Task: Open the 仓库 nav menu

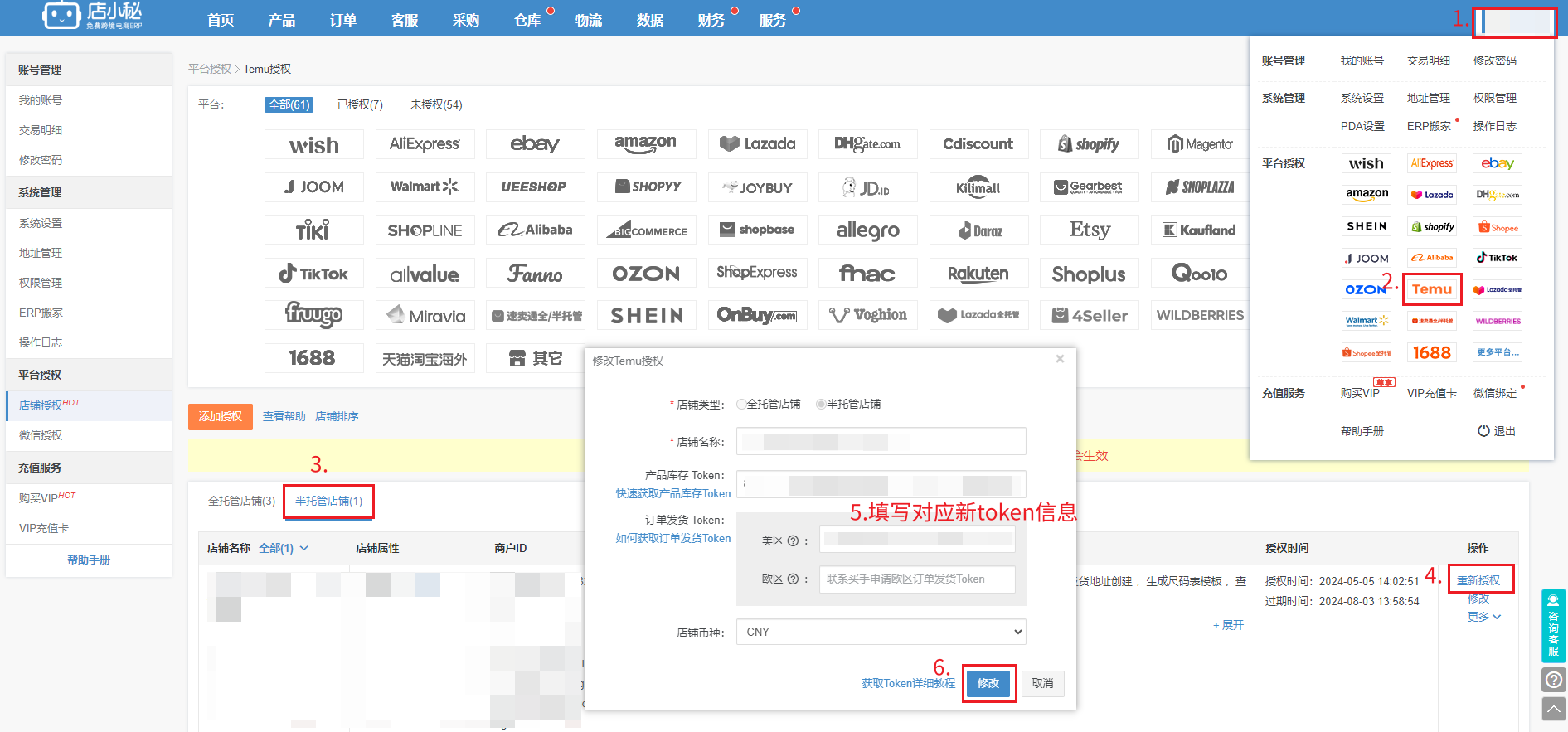Action: (527, 20)
